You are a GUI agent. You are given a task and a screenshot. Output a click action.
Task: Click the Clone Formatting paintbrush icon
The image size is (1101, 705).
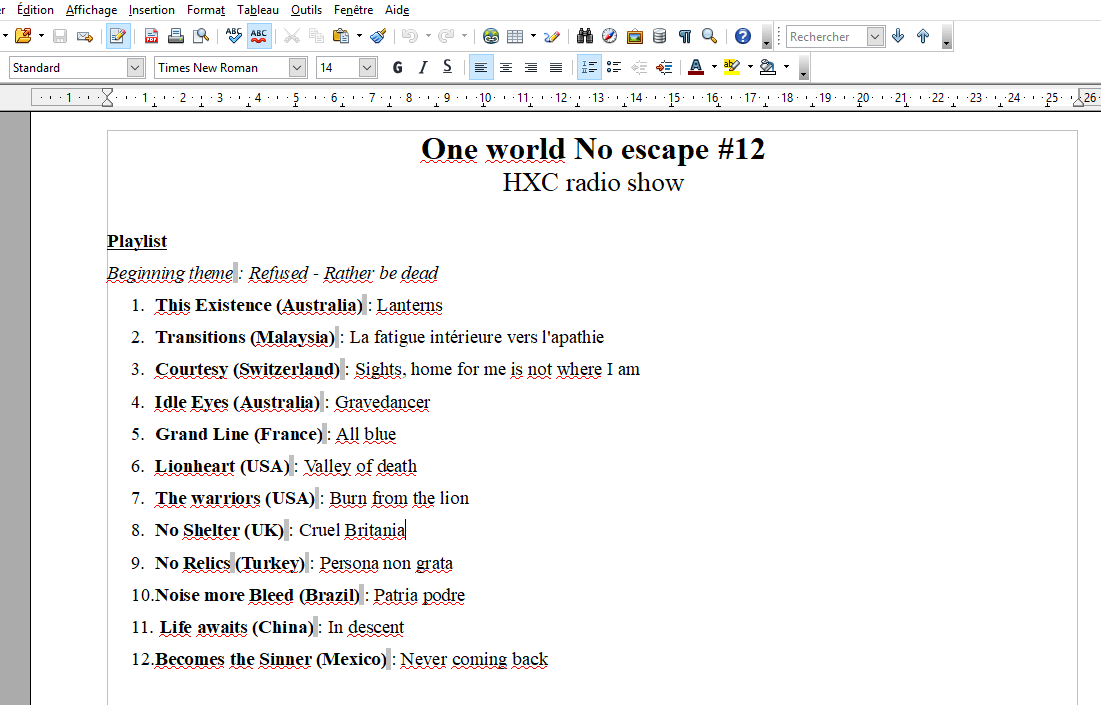click(x=378, y=36)
